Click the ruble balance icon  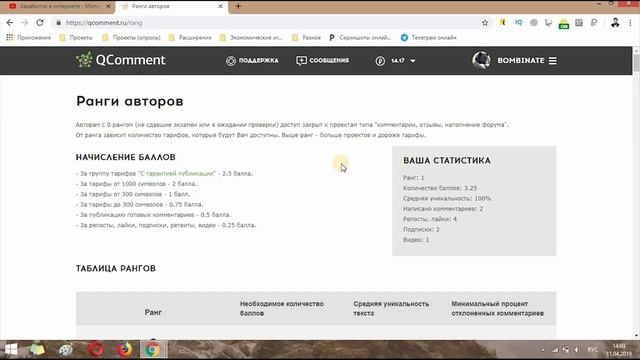(380, 61)
